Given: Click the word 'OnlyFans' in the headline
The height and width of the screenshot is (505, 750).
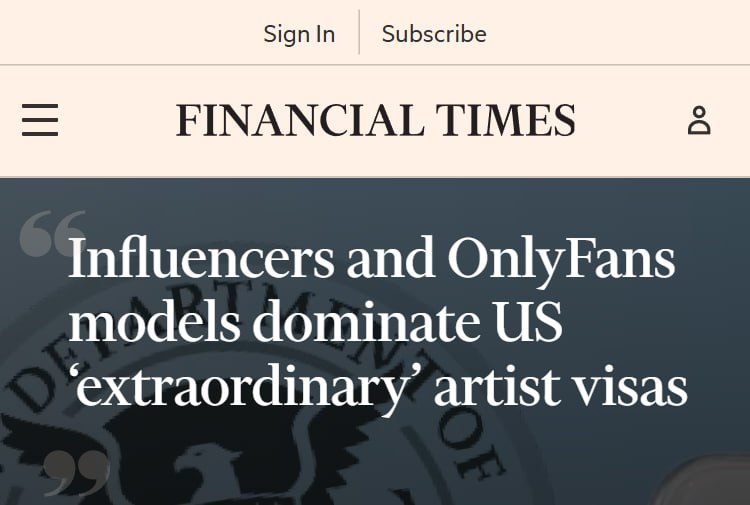Looking at the screenshot, I should point(561,260).
